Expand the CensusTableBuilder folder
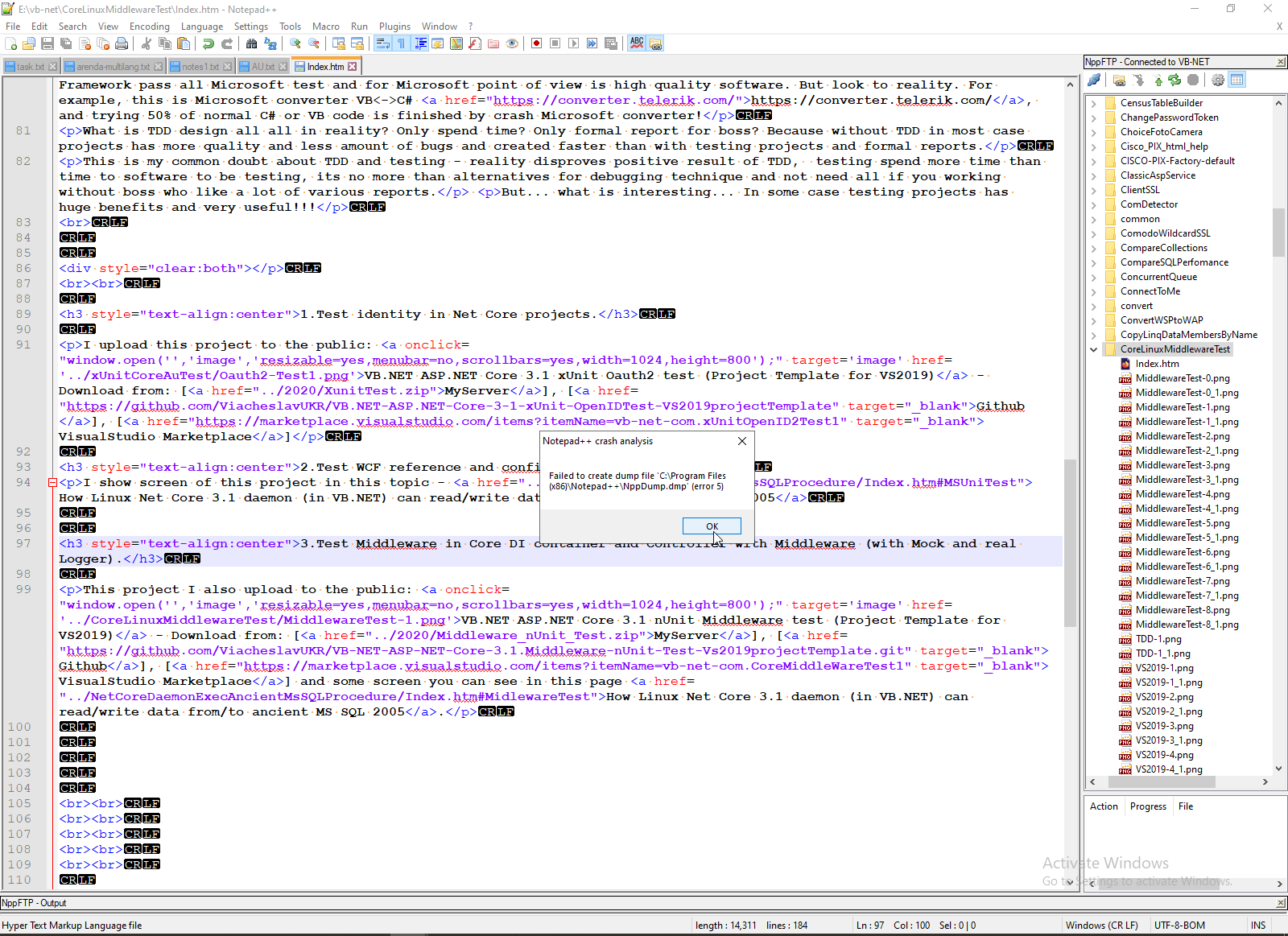This screenshot has height=936, width=1288. 1093,103
